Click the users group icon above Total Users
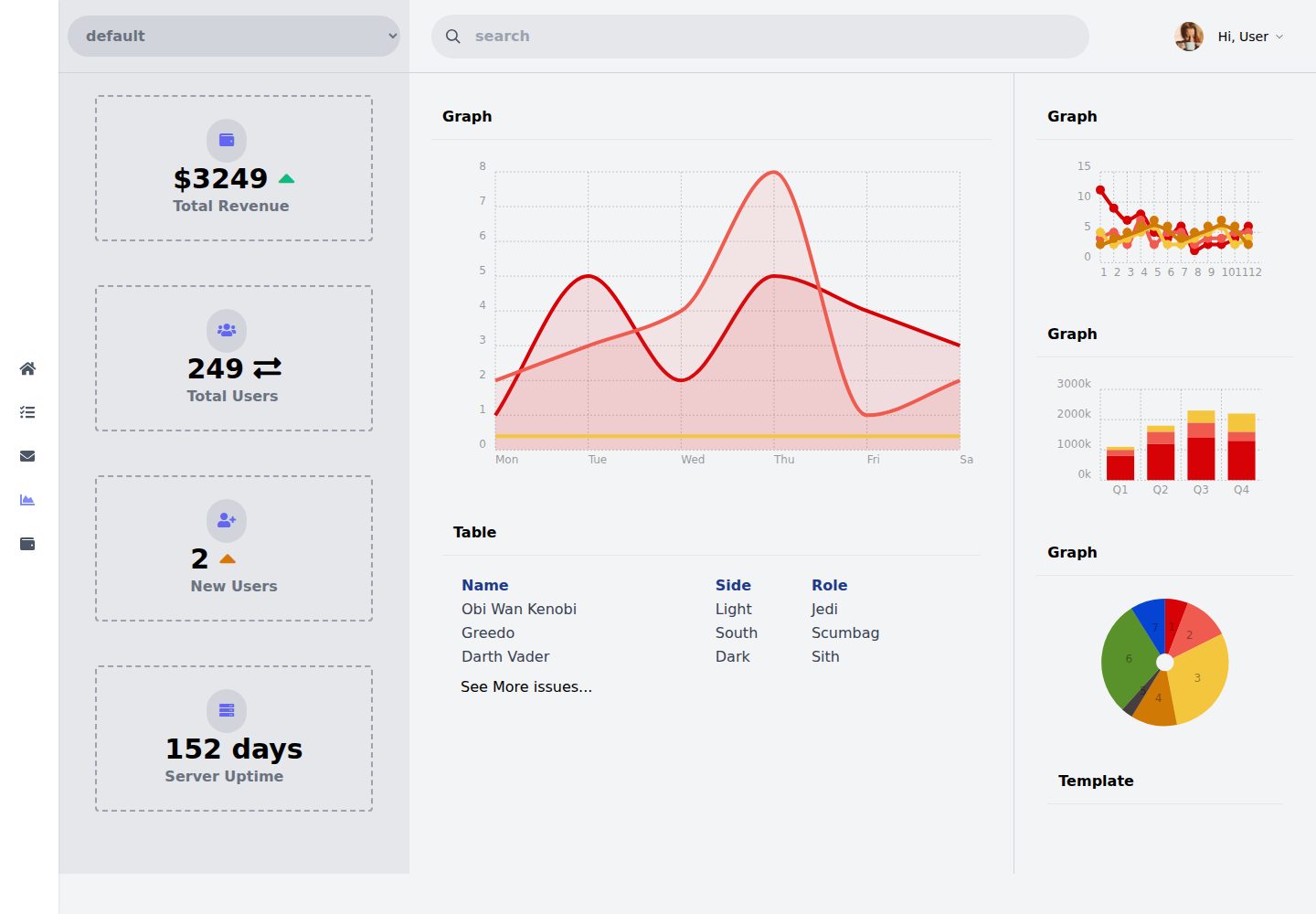Screen dimensions: 1316x914 tap(227, 330)
